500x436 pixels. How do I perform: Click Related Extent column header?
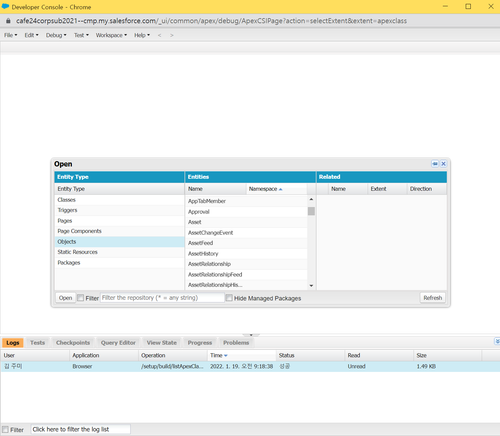pyautogui.click(x=387, y=189)
